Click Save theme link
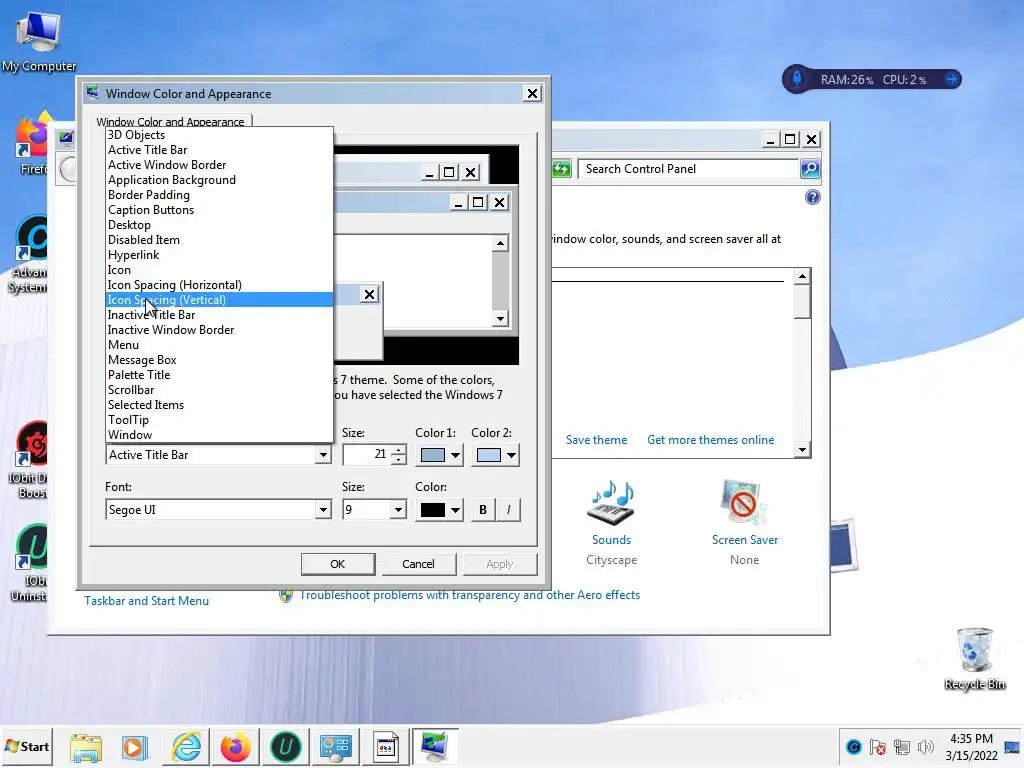The width and height of the screenshot is (1024, 768). (596, 440)
